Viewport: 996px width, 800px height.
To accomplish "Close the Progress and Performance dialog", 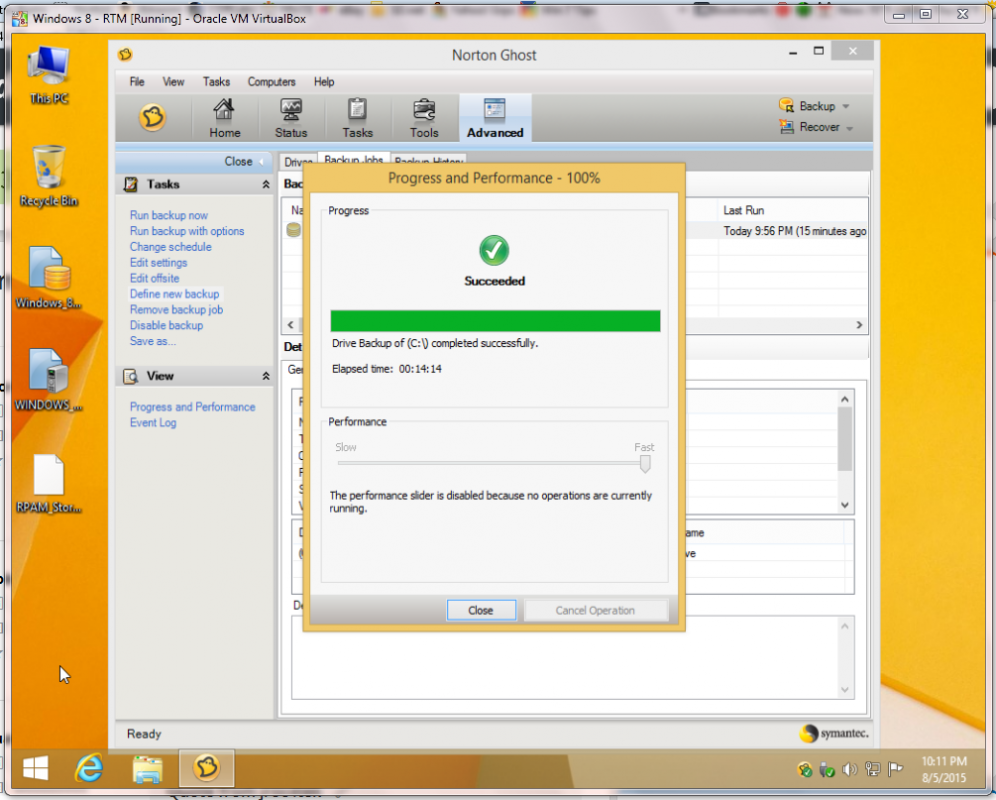I will coord(481,611).
